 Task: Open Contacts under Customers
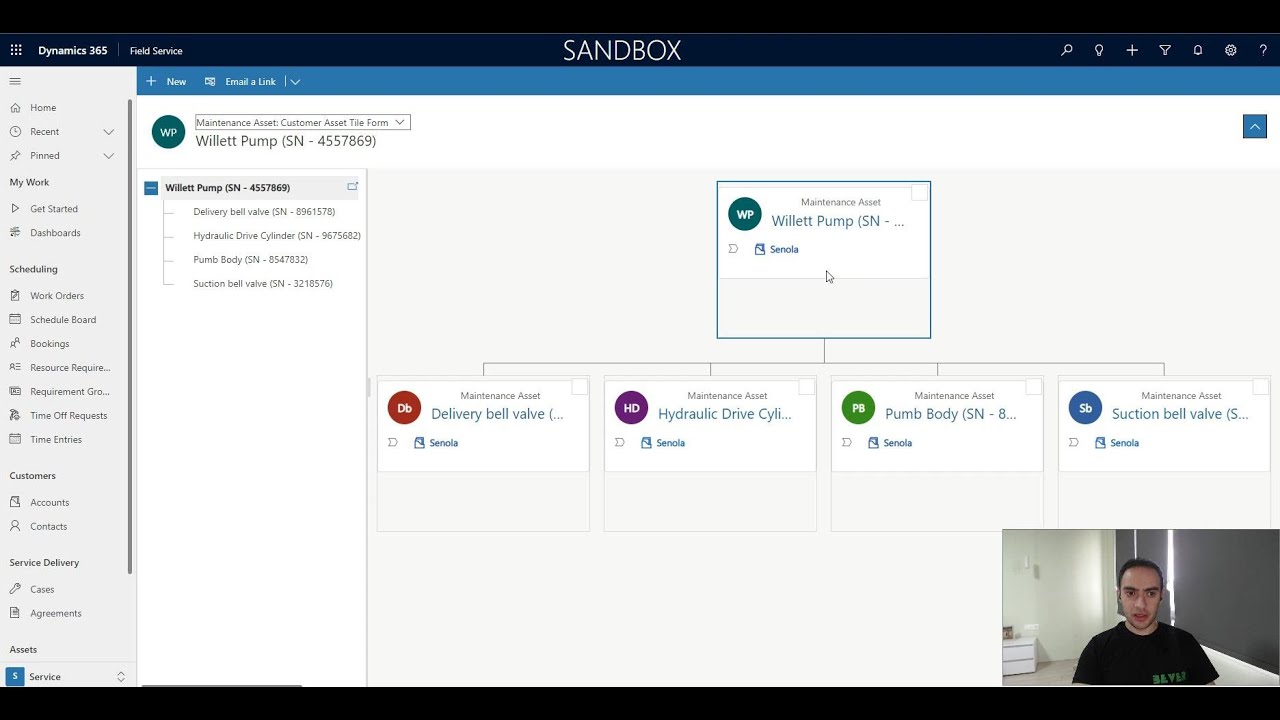click(x=49, y=527)
